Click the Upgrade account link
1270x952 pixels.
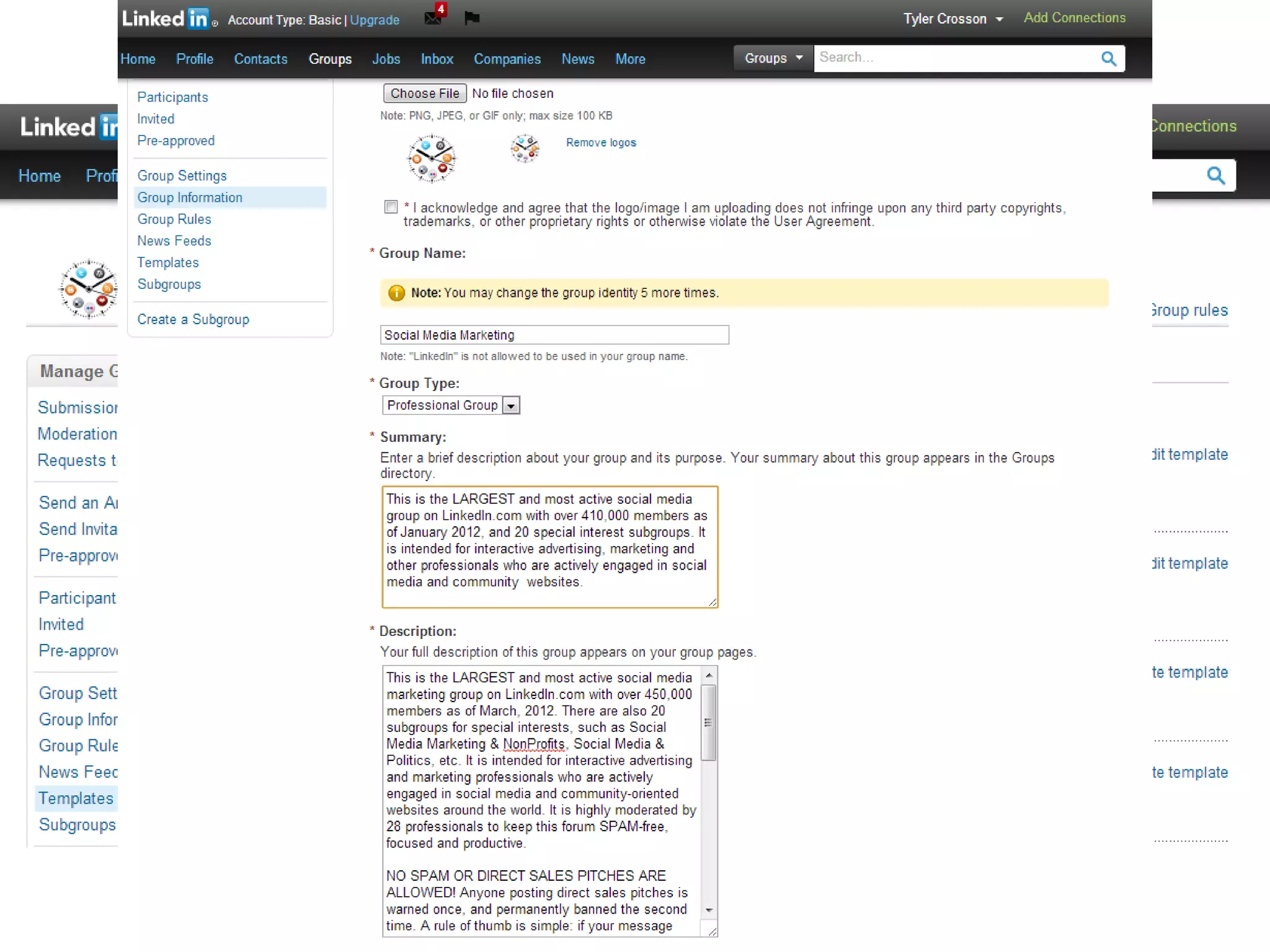pos(375,20)
